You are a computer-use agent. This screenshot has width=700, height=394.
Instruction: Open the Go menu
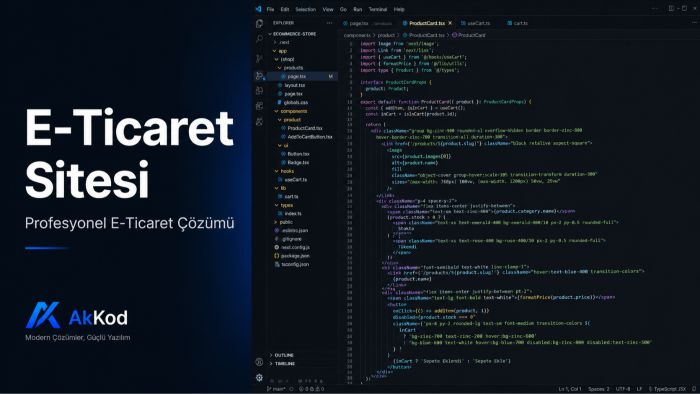[x=343, y=9]
